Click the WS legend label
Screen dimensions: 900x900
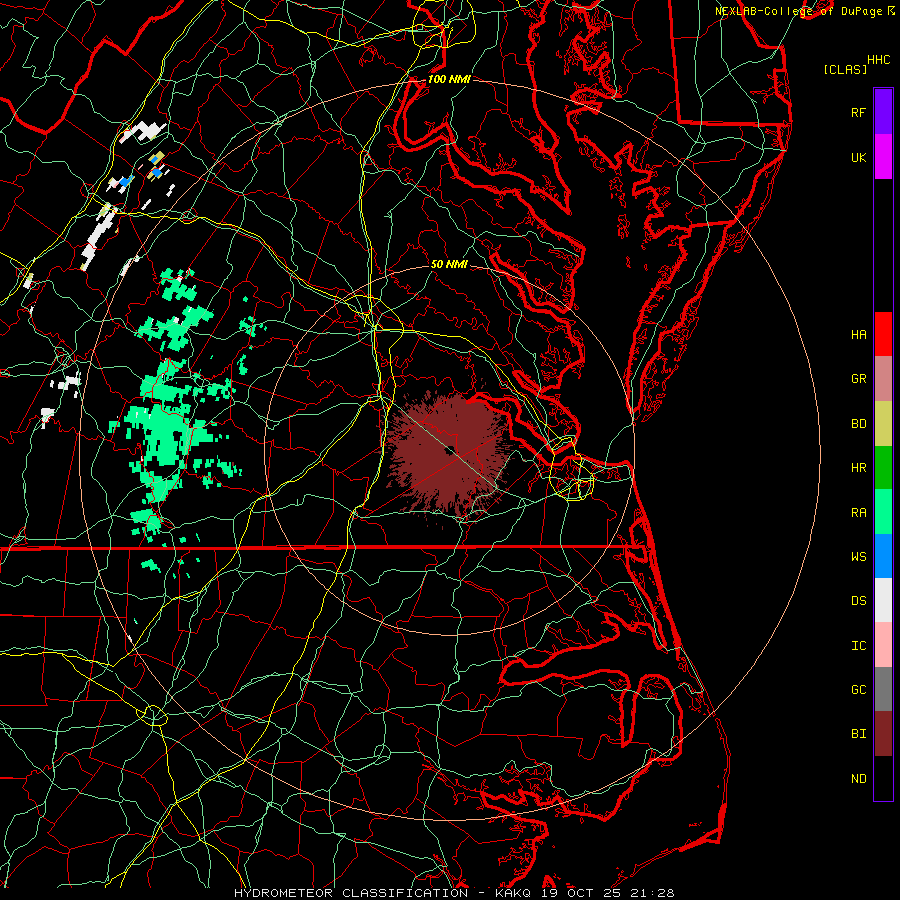[x=858, y=556]
